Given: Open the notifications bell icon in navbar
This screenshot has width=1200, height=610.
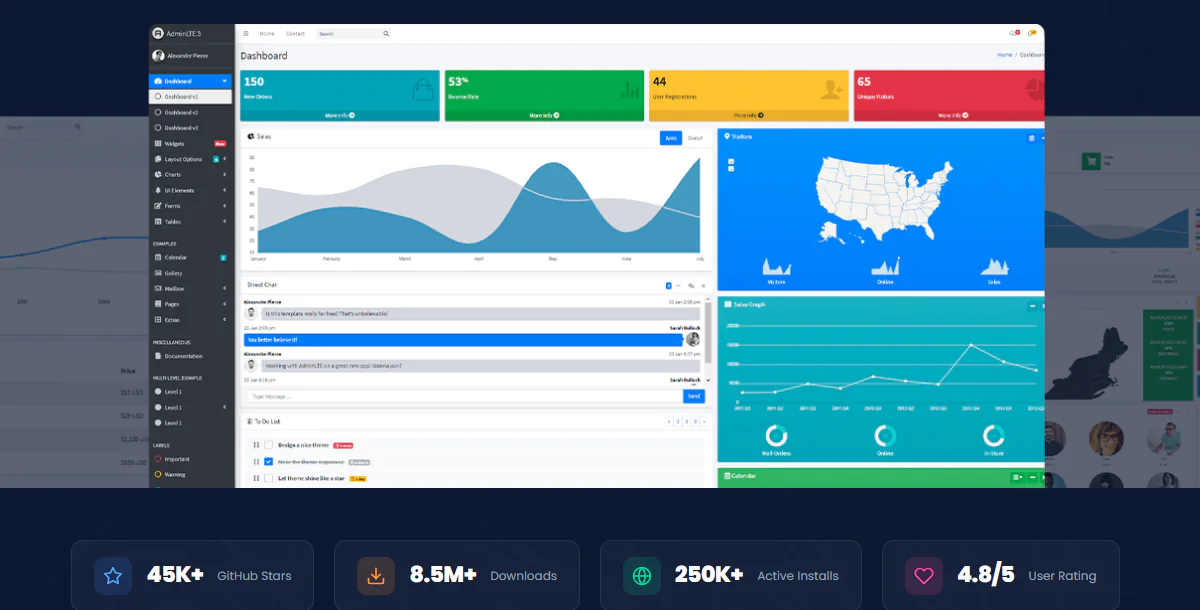Looking at the screenshot, I should [x=1032, y=33].
